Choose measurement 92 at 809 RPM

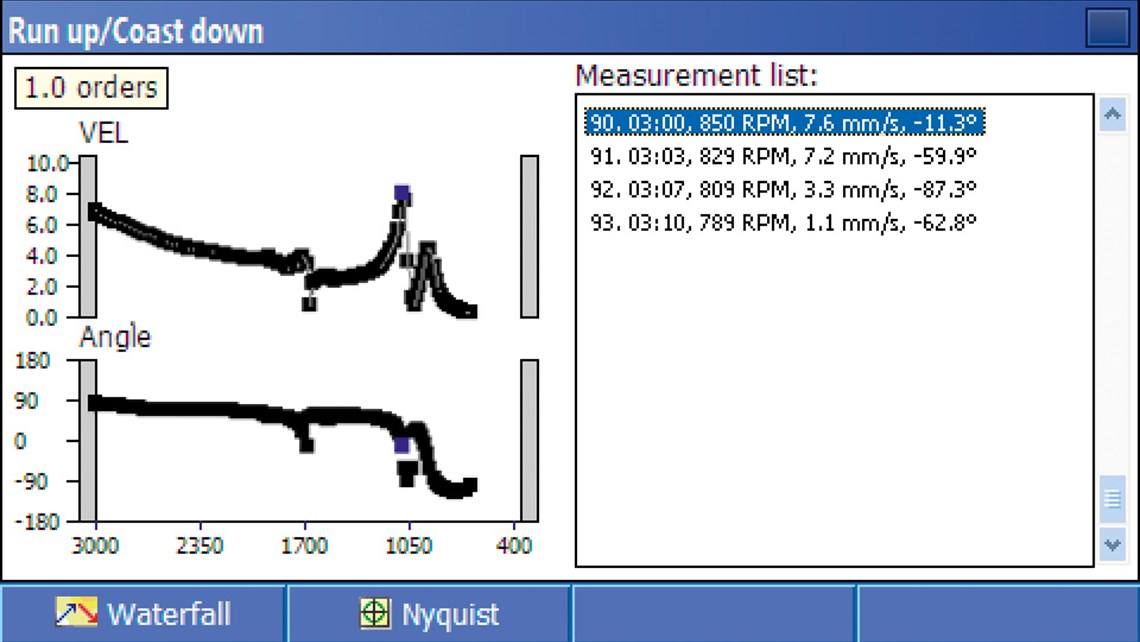(x=783, y=188)
